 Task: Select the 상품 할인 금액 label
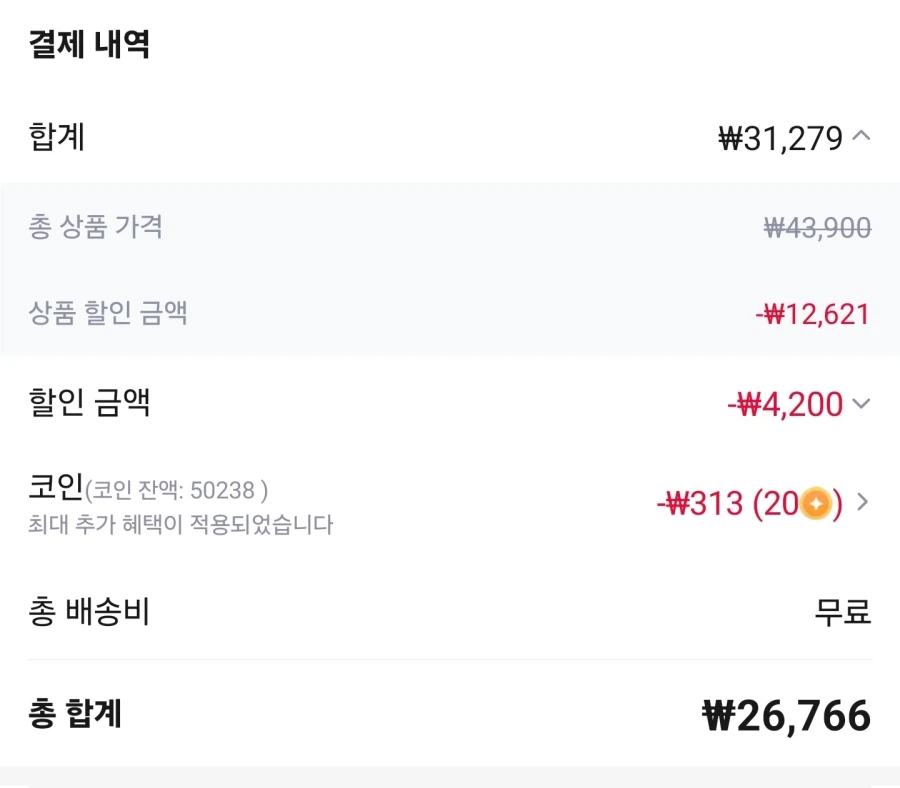(x=108, y=314)
